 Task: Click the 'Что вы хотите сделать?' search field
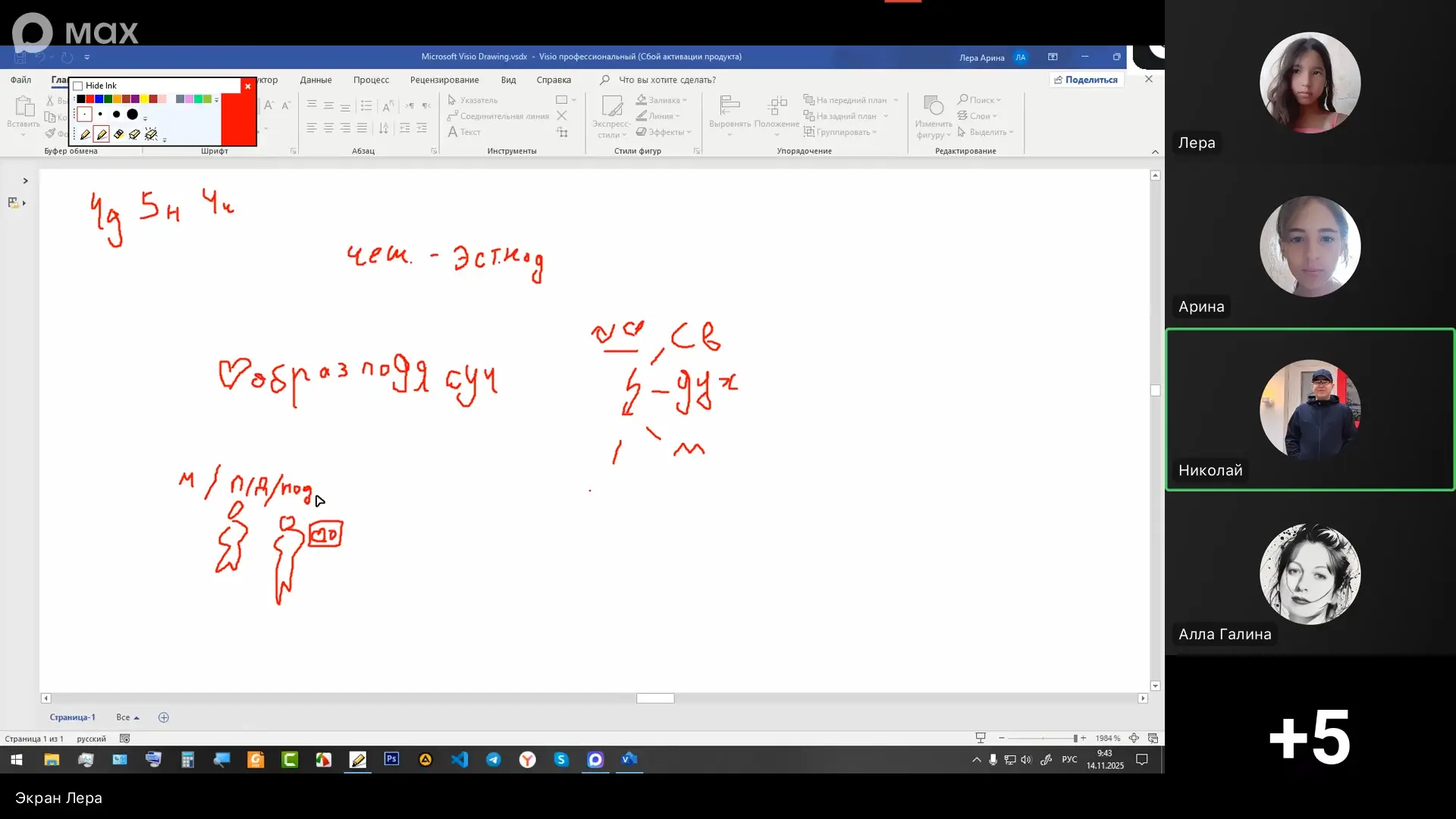point(667,80)
